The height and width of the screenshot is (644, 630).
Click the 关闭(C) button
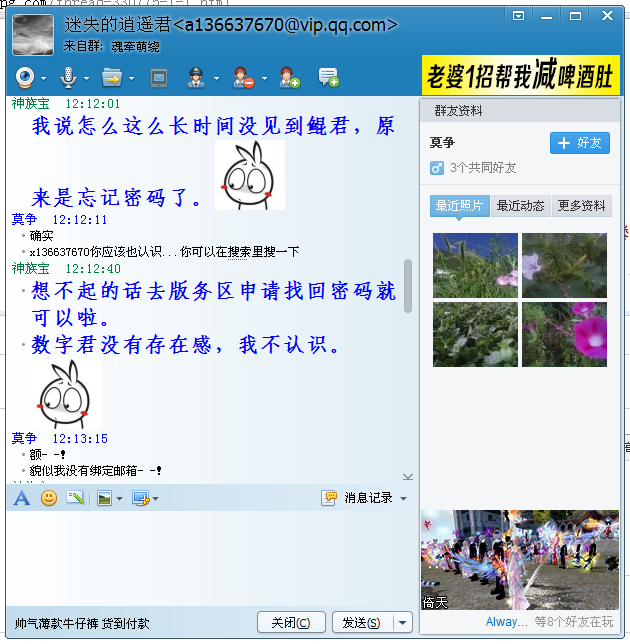point(291,623)
